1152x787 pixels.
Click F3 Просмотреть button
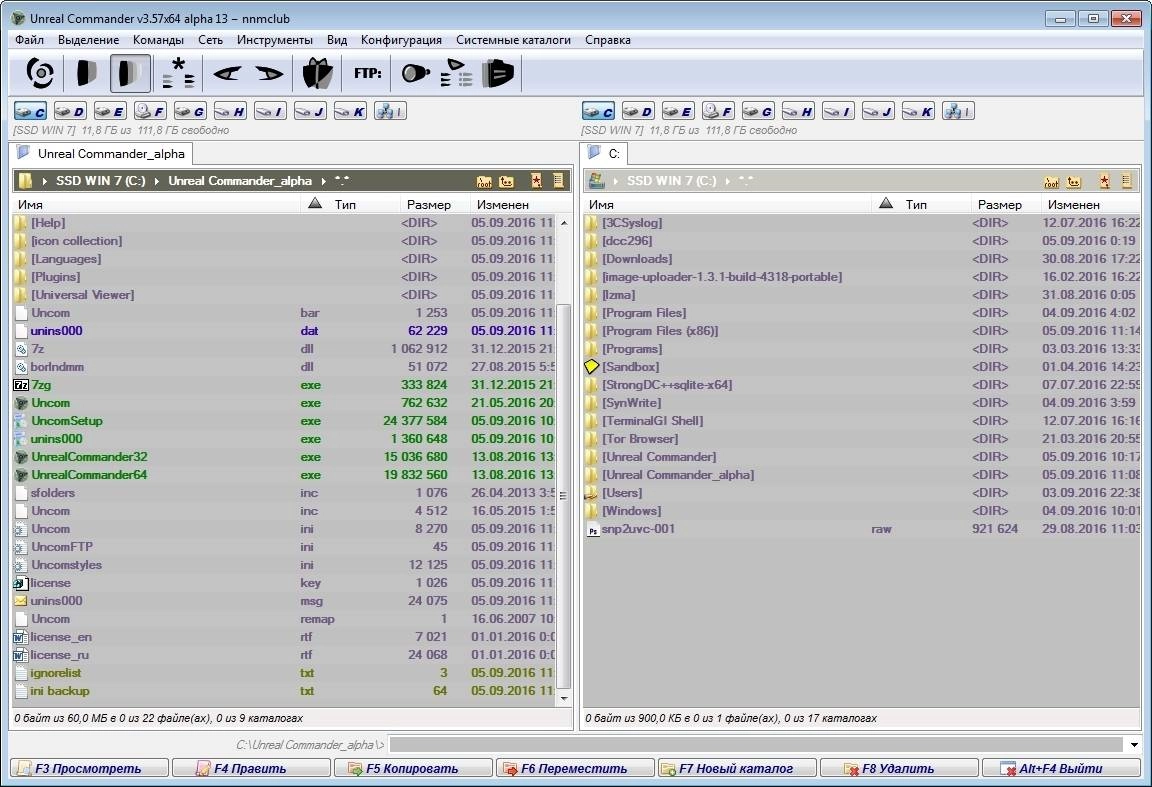(89, 768)
